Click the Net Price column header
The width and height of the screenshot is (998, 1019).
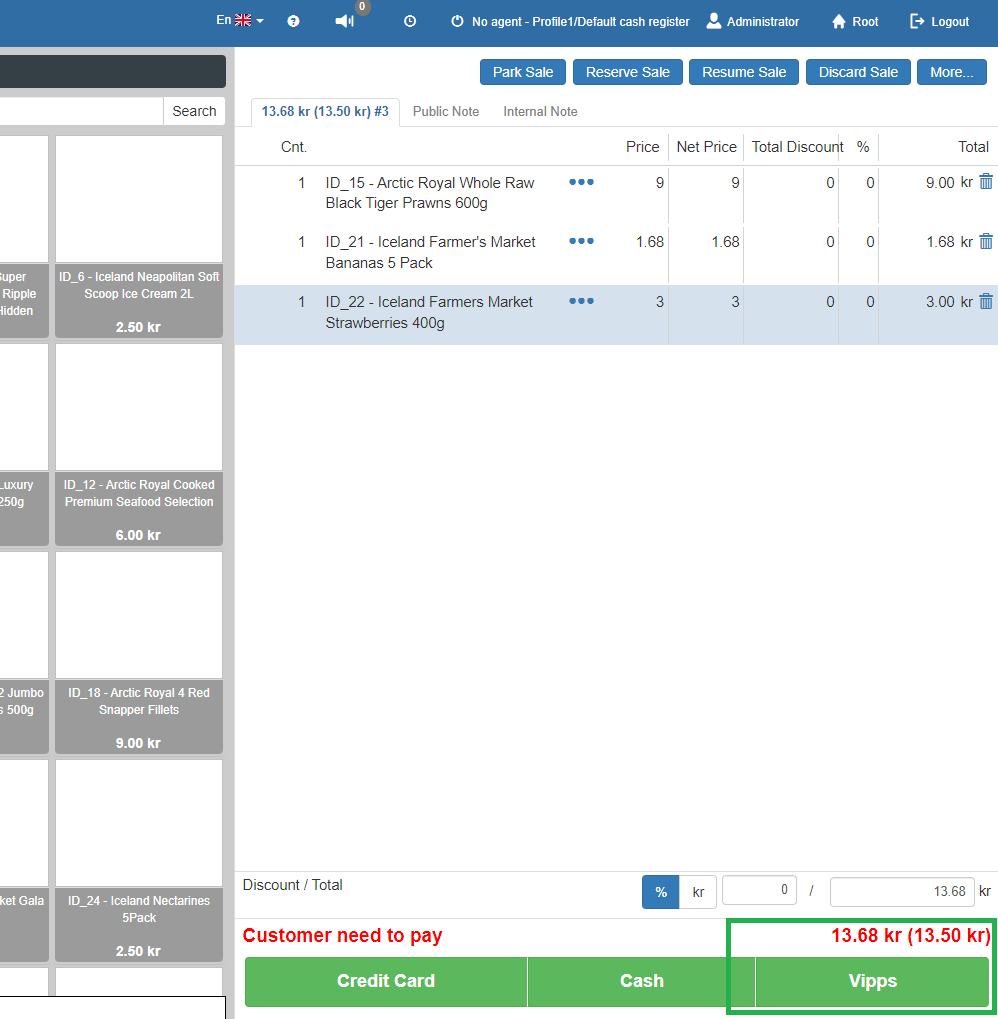[706, 147]
